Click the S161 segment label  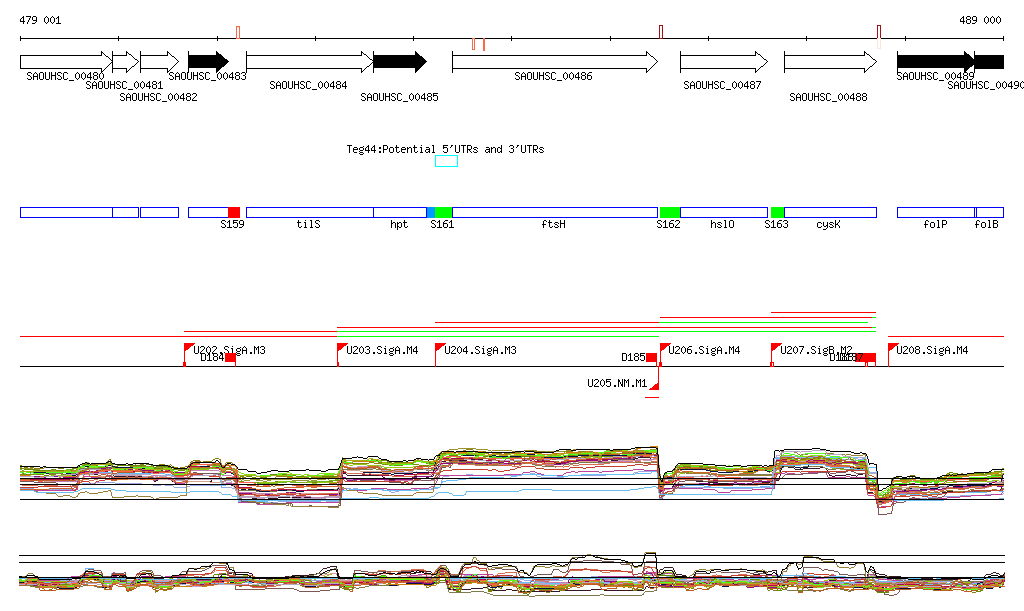click(442, 225)
